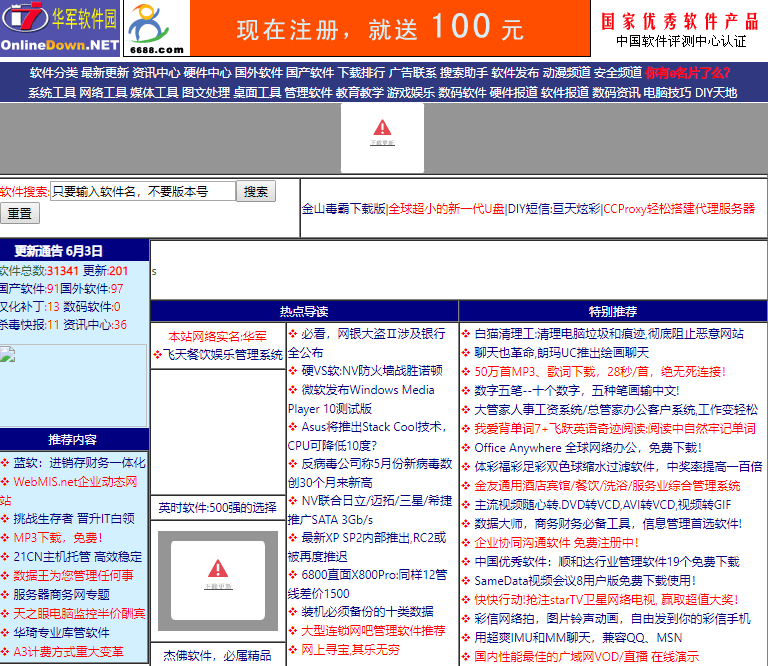Open 媒体工具 category link

[154, 93]
